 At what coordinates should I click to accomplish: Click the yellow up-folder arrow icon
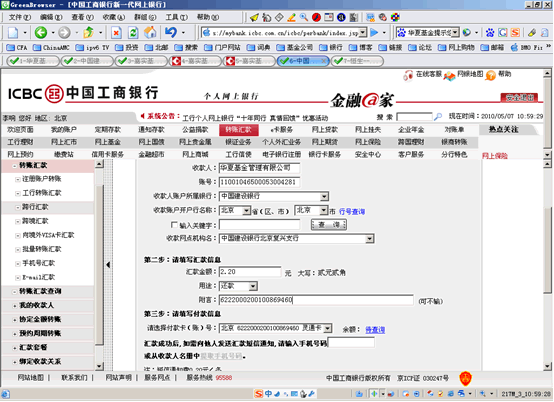[88, 33]
